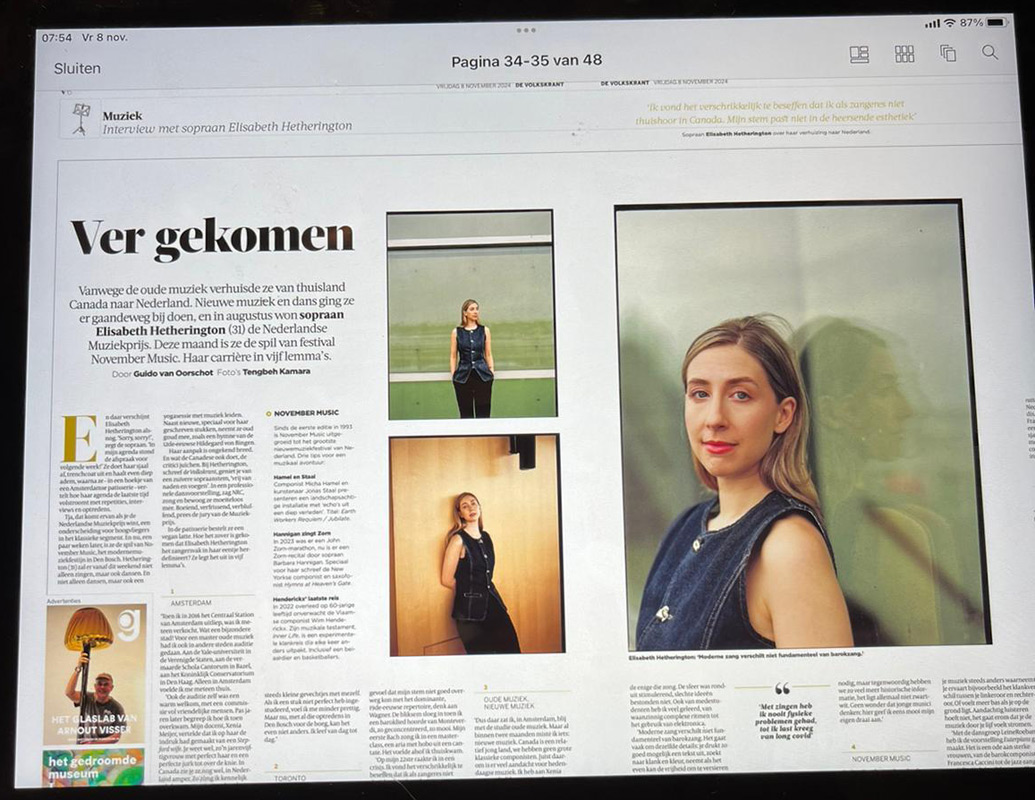Open the article layout view icon
The width and height of the screenshot is (1035, 800).
(859, 54)
